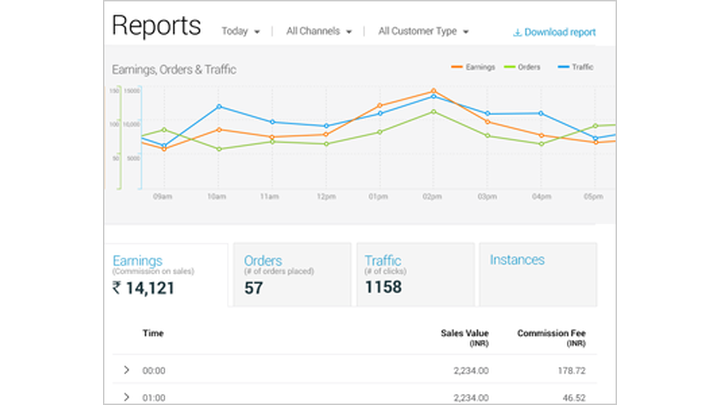
Task: Expand the 00:00 time row
Action: pyautogui.click(x=126, y=370)
